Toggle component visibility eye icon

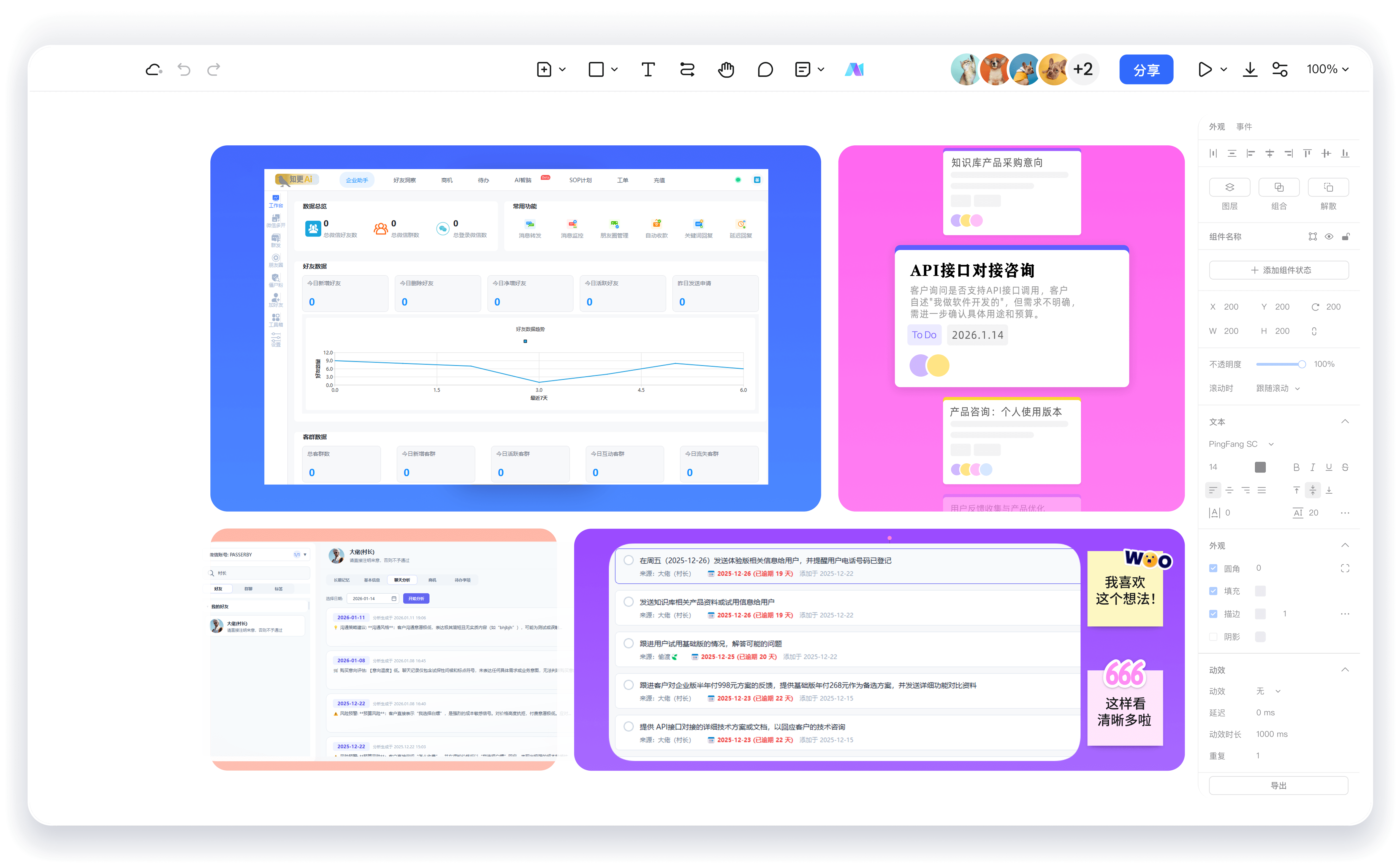[x=1328, y=237]
